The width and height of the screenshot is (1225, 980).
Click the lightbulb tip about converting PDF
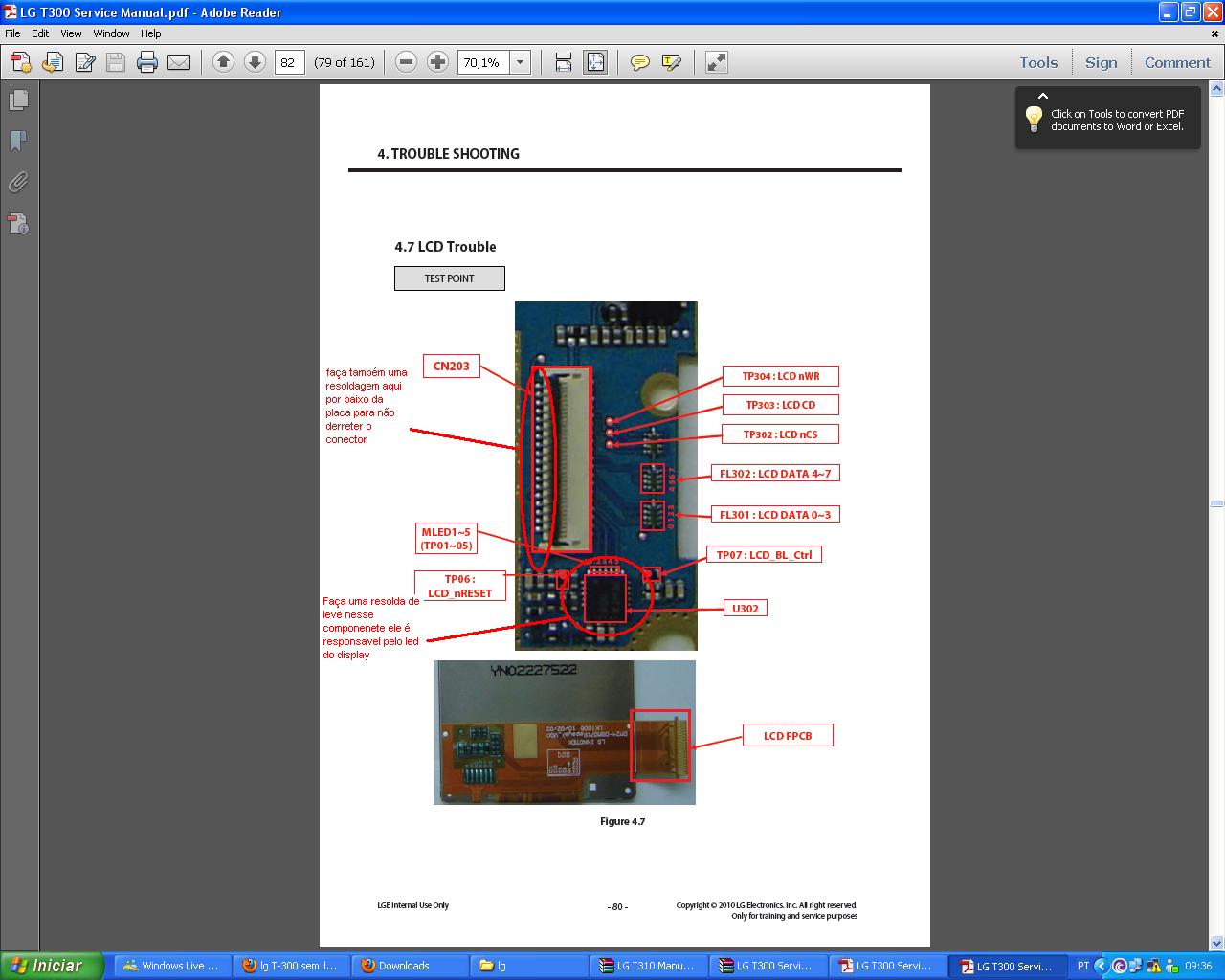pos(1034,120)
